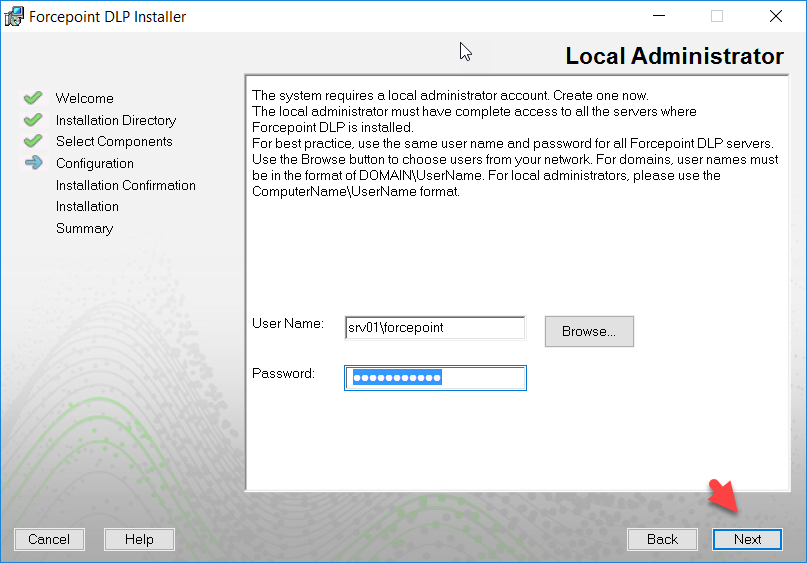Viewport: 807px width, 563px height.
Task: Click the checkmark next to Installation Directory
Action: click(x=33, y=120)
